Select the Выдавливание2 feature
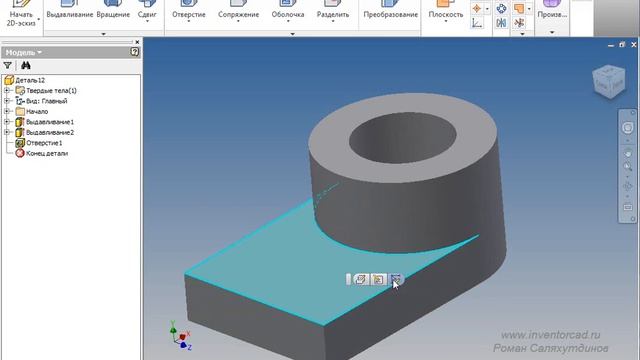Viewport: 640px width, 360px height. tap(50, 132)
